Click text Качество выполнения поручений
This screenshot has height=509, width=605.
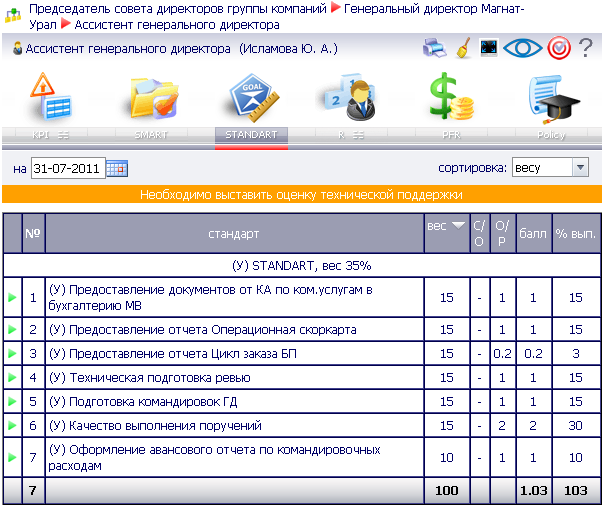coord(155,426)
